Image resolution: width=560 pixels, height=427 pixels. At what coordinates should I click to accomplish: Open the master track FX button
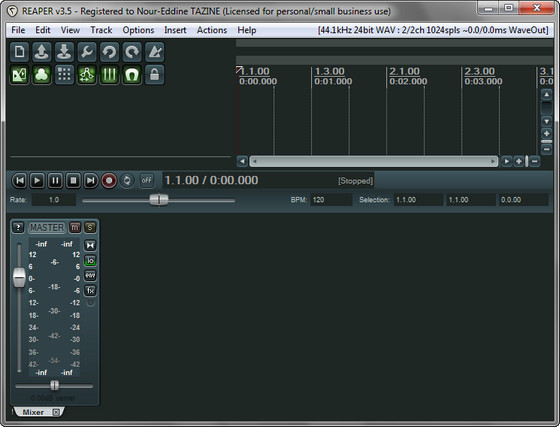coord(90,291)
